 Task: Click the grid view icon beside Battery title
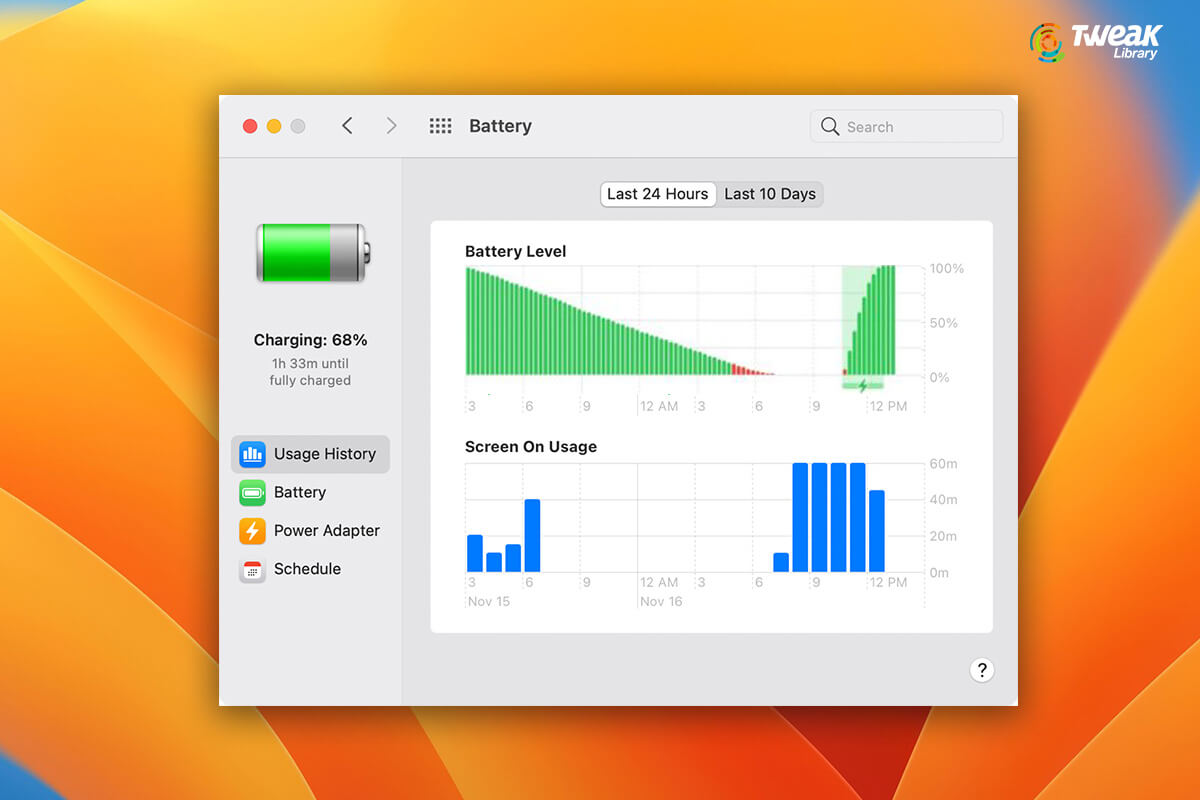tap(440, 126)
